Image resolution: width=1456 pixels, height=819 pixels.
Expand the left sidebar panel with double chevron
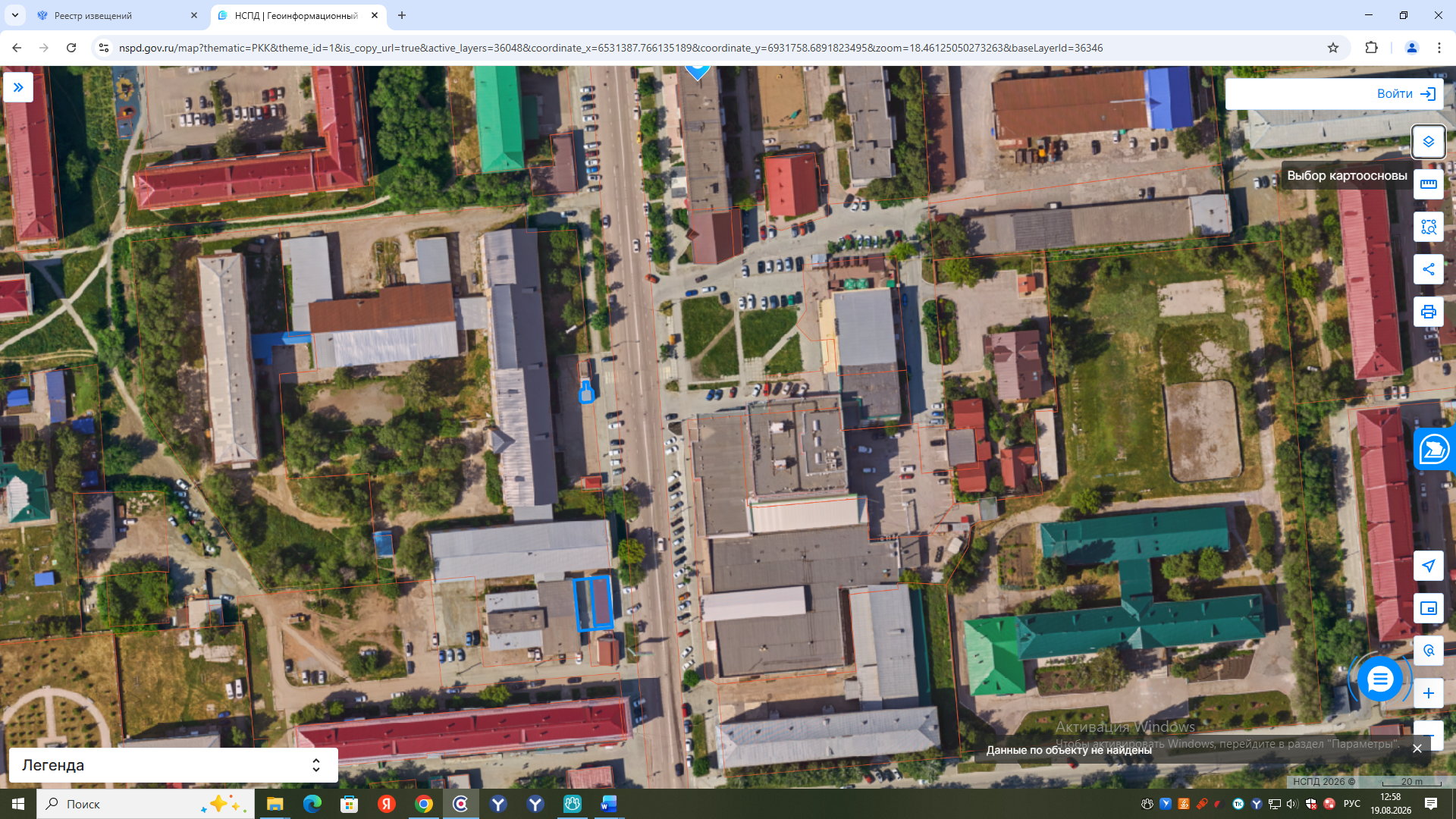18,87
